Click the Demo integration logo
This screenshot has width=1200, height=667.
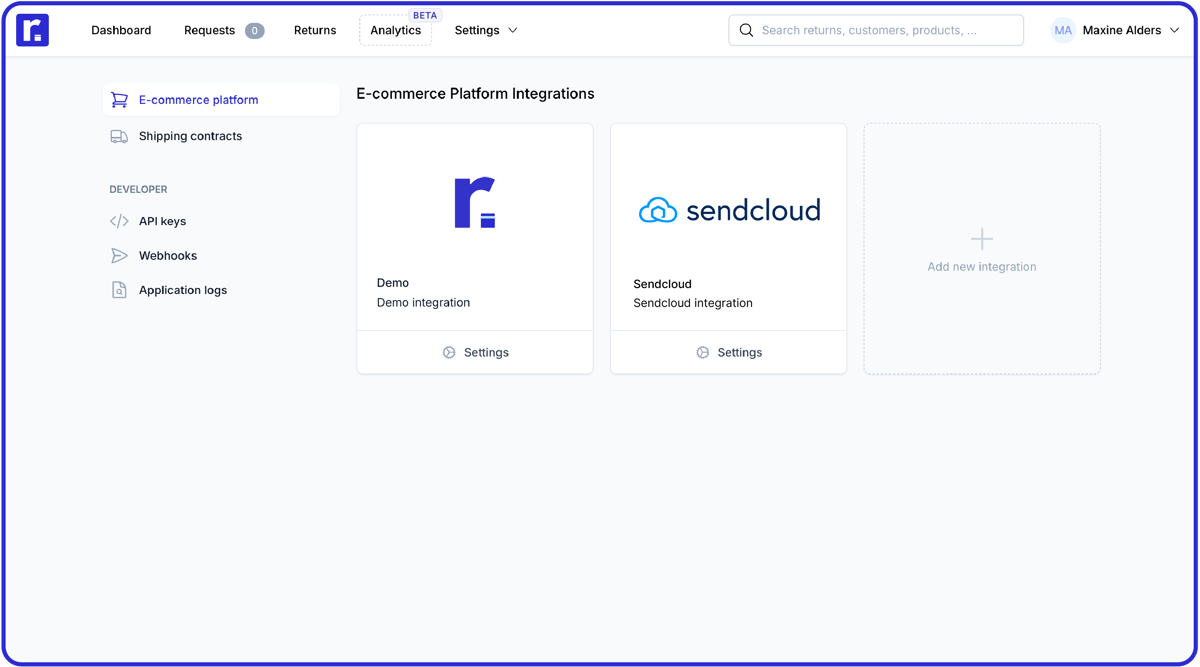pos(475,202)
